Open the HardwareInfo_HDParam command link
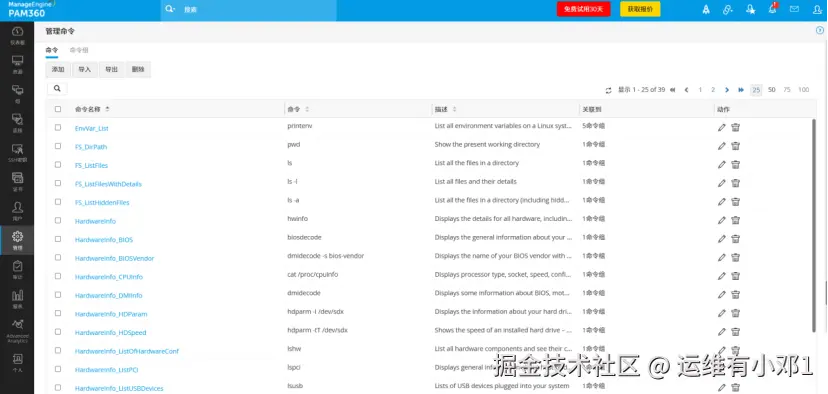Viewport: 828px width, 394px height. click(x=111, y=314)
